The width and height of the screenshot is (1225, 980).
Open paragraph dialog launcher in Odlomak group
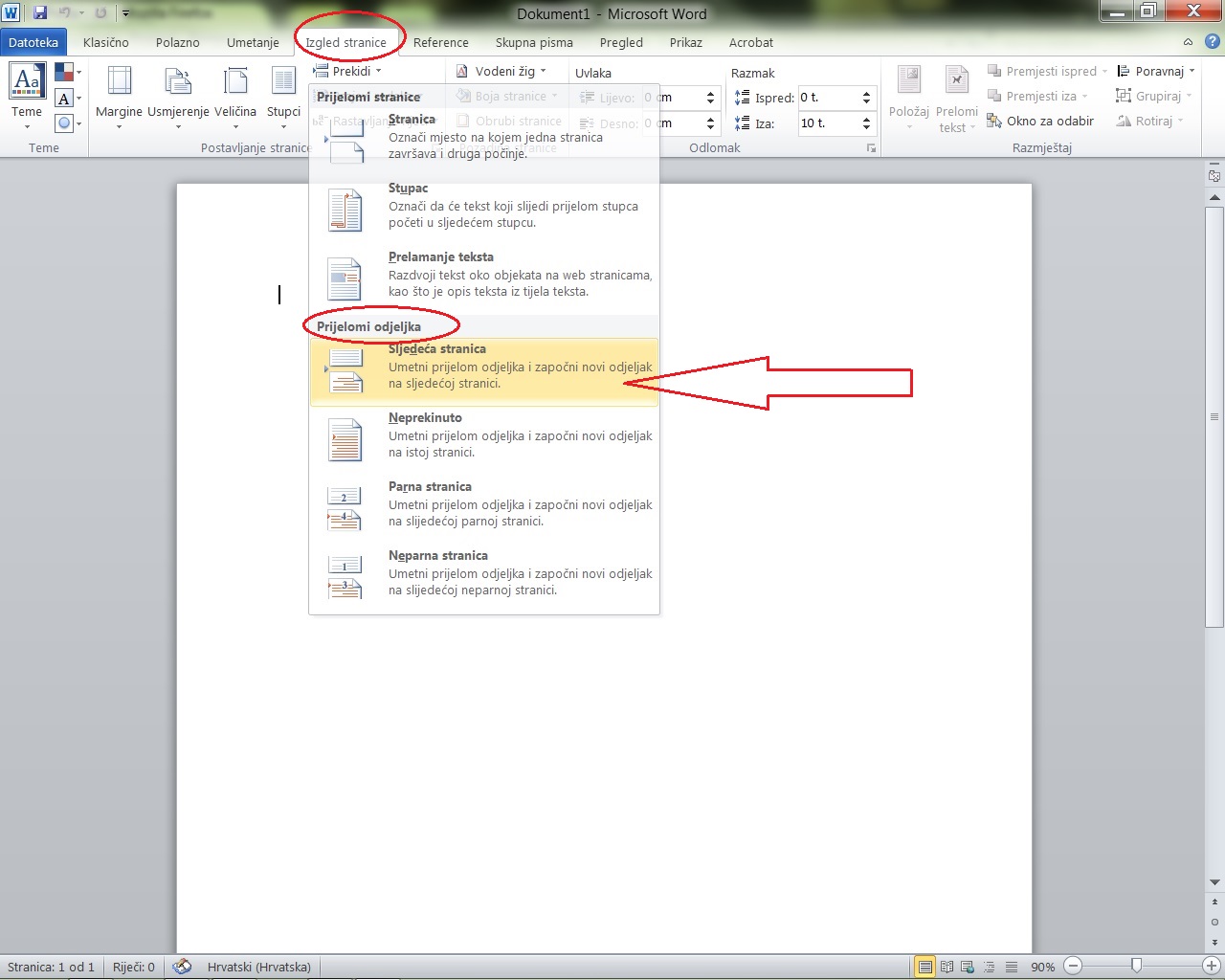tap(871, 148)
